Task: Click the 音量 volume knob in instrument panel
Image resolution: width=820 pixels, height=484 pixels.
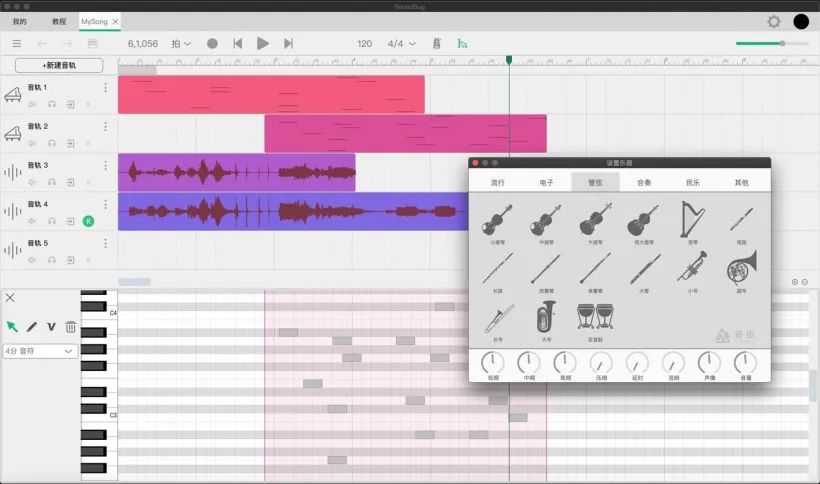Action: click(x=745, y=362)
